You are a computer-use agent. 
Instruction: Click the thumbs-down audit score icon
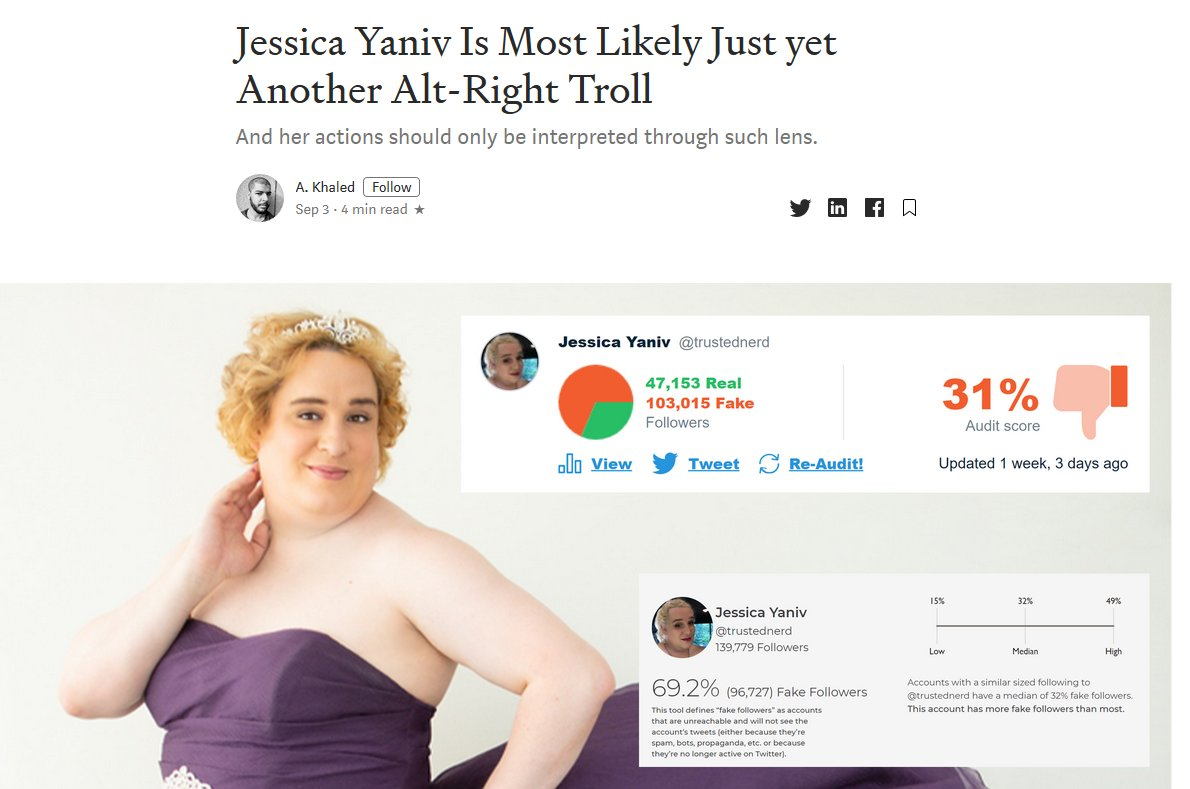coord(1091,401)
